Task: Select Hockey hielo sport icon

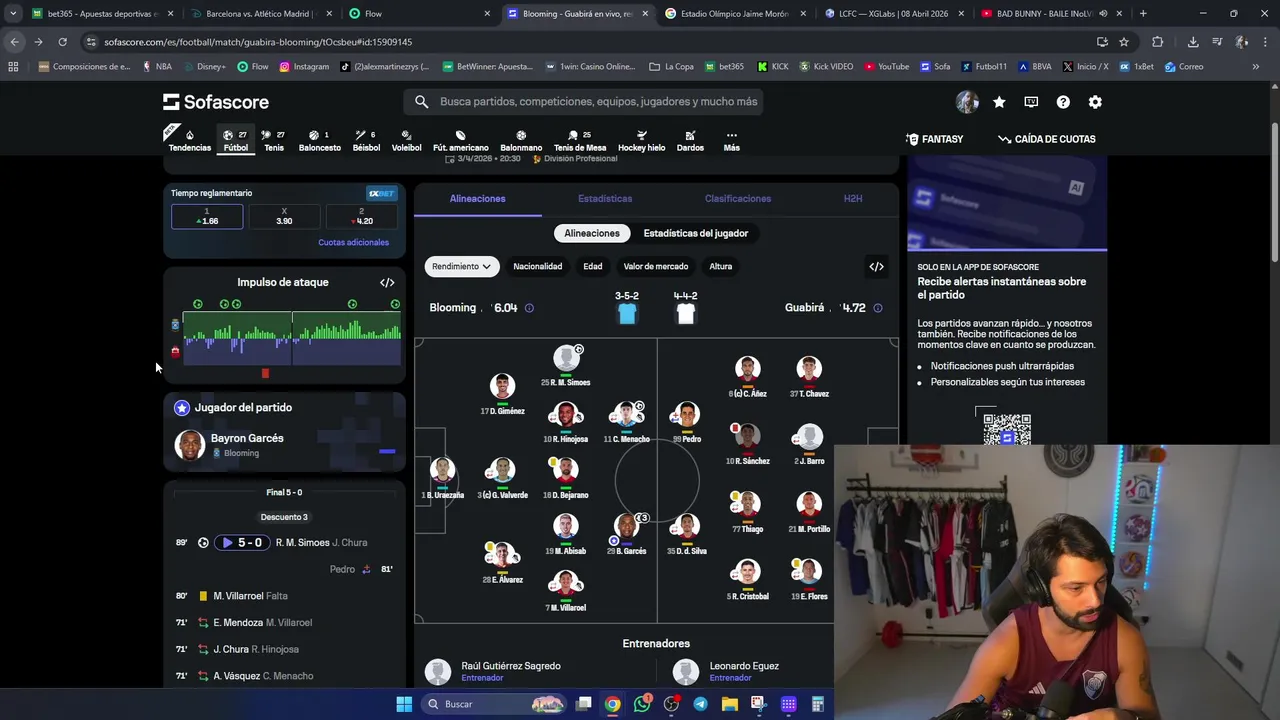Action: point(641,141)
